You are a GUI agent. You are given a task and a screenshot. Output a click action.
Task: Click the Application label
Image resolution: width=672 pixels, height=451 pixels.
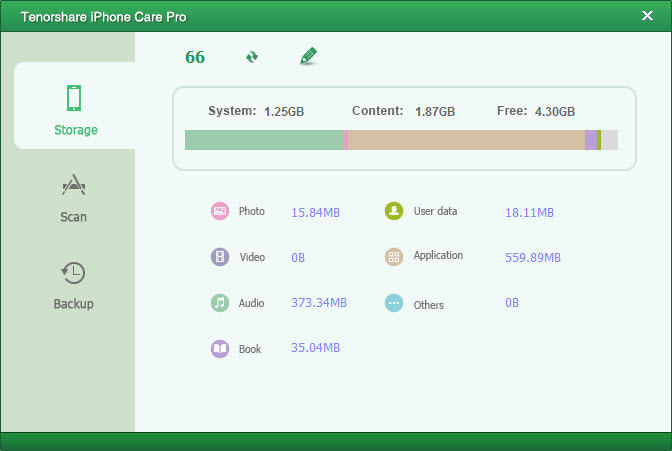click(438, 256)
